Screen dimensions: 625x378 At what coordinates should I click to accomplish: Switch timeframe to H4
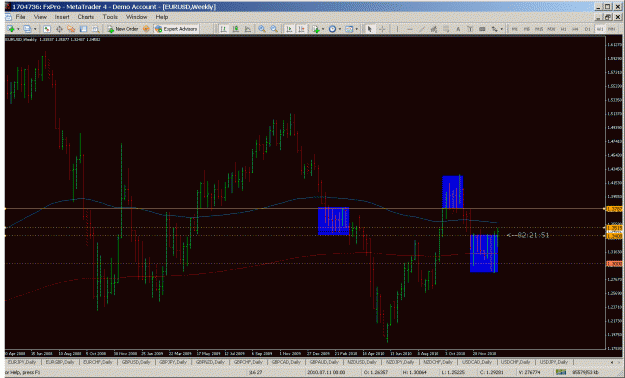tap(576, 29)
